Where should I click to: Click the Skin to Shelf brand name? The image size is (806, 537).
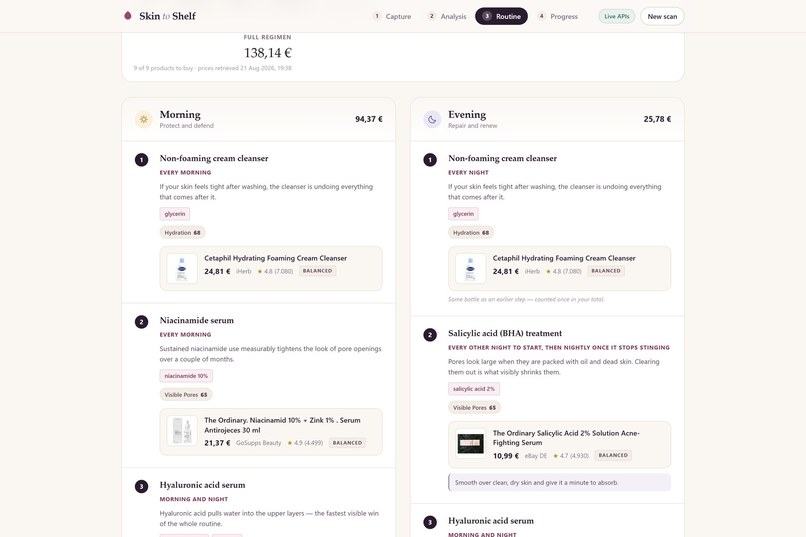(167, 16)
